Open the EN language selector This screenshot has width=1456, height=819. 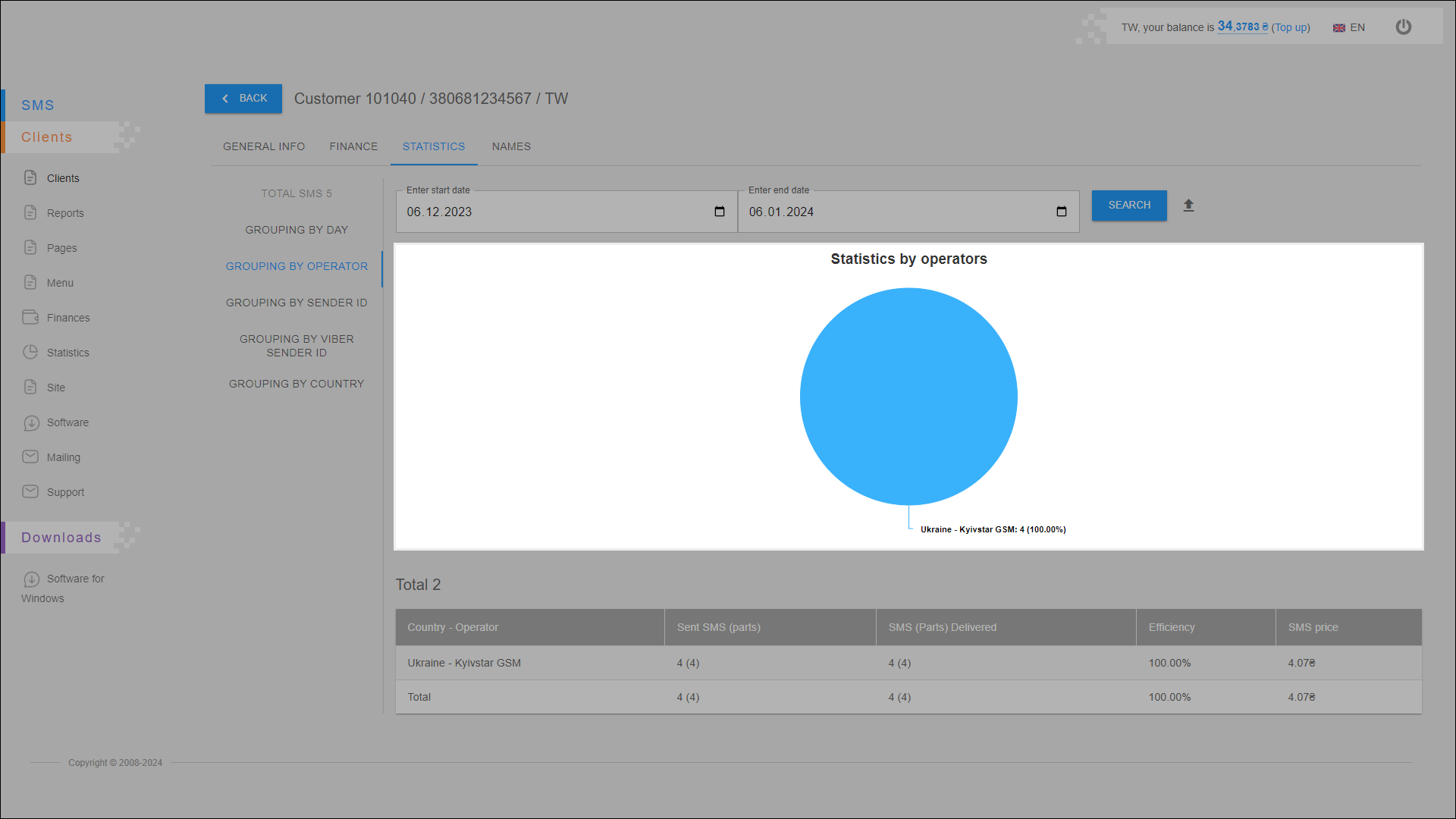point(1349,27)
